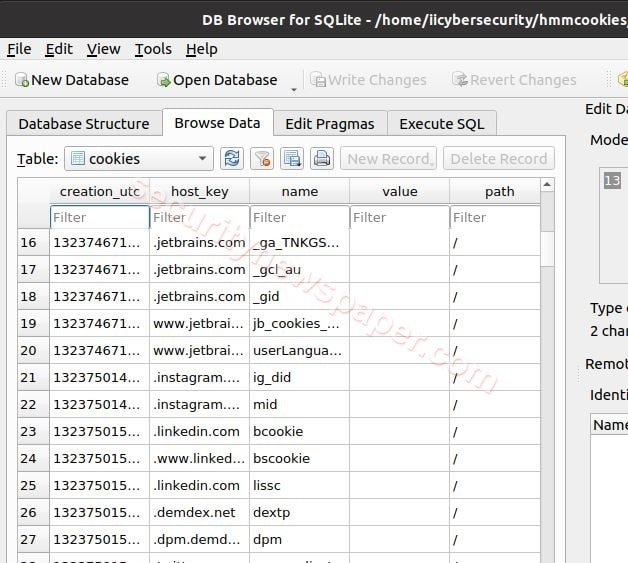This screenshot has width=628, height=563.
Task: Select host_key .jetbrains.com in row 17
Action: point(199,269)
